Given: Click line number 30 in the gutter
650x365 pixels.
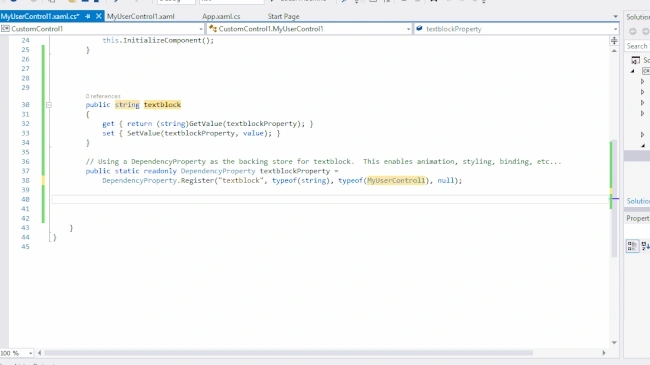Looking at the screenshot, I should pos(25,105).
